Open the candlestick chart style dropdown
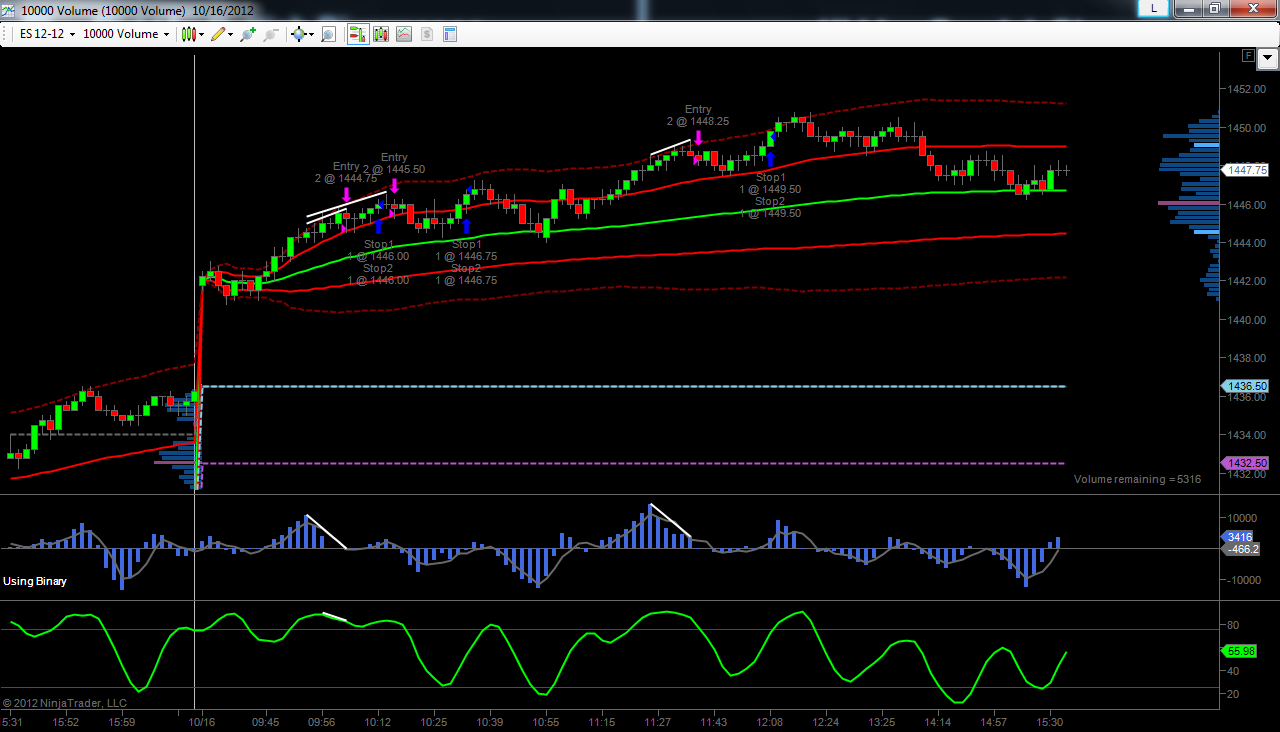 [192, 34]
